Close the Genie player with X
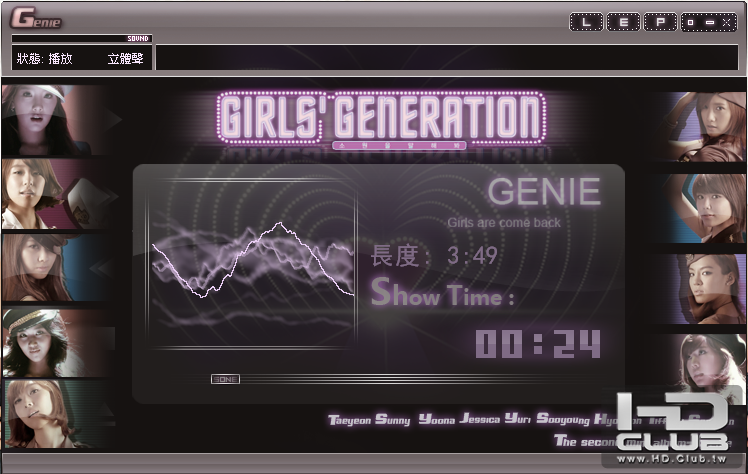 click(727, 22)
